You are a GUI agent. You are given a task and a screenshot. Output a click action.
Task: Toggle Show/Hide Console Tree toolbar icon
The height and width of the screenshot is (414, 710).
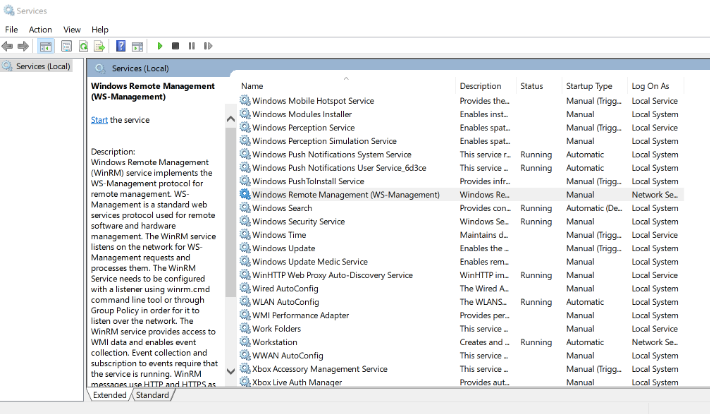pos(46,46)
